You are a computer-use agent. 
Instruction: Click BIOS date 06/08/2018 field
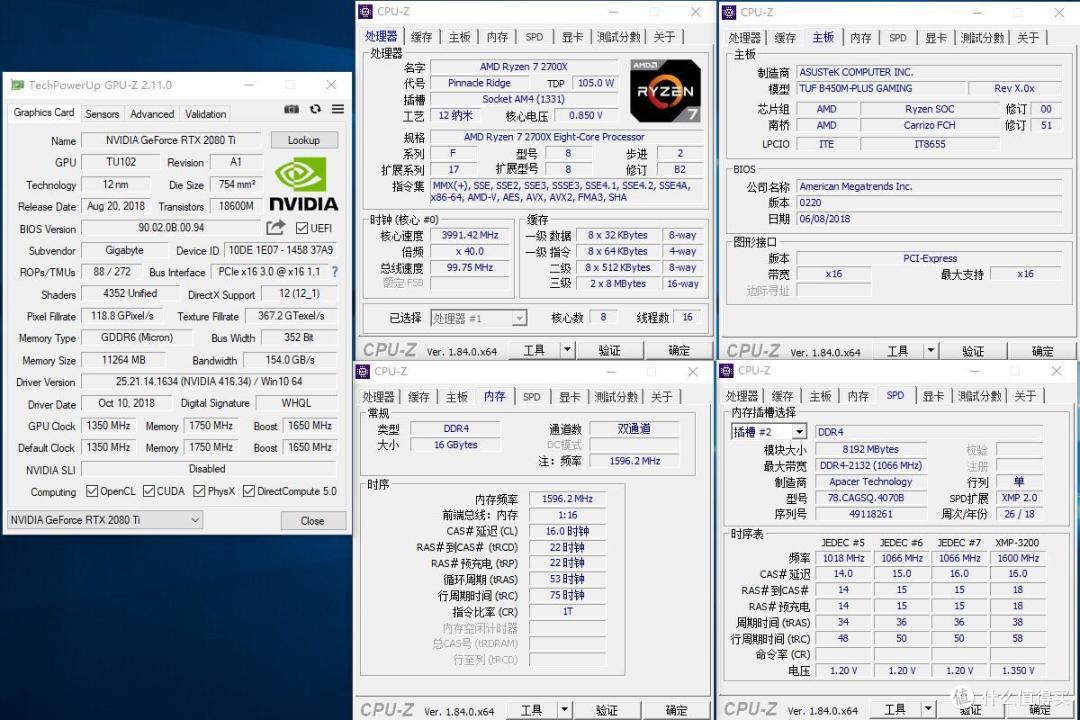pyautogui.click(x=928, y=218)
